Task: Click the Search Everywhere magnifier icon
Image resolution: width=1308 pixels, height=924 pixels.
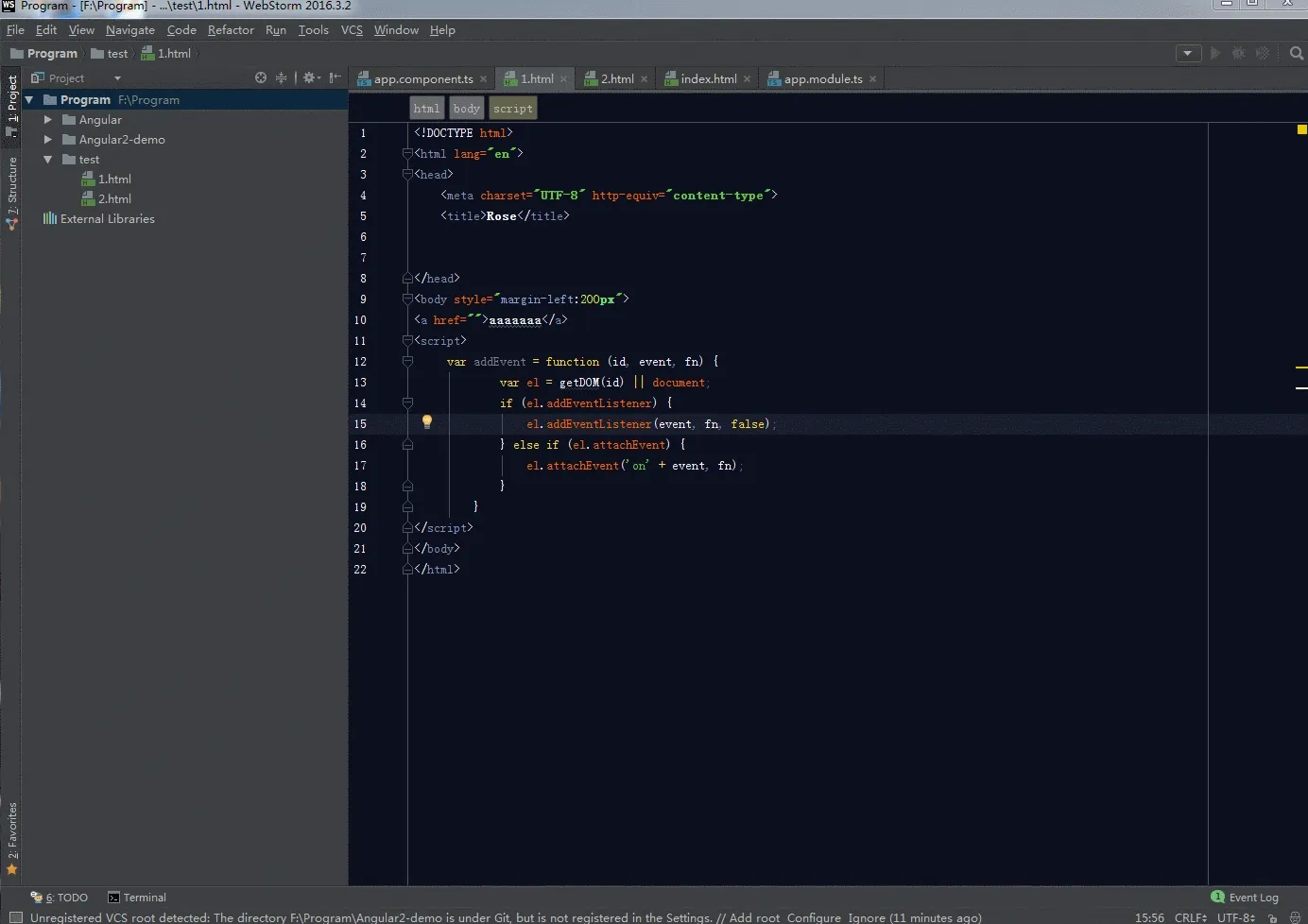Action: coord(1297,54)
